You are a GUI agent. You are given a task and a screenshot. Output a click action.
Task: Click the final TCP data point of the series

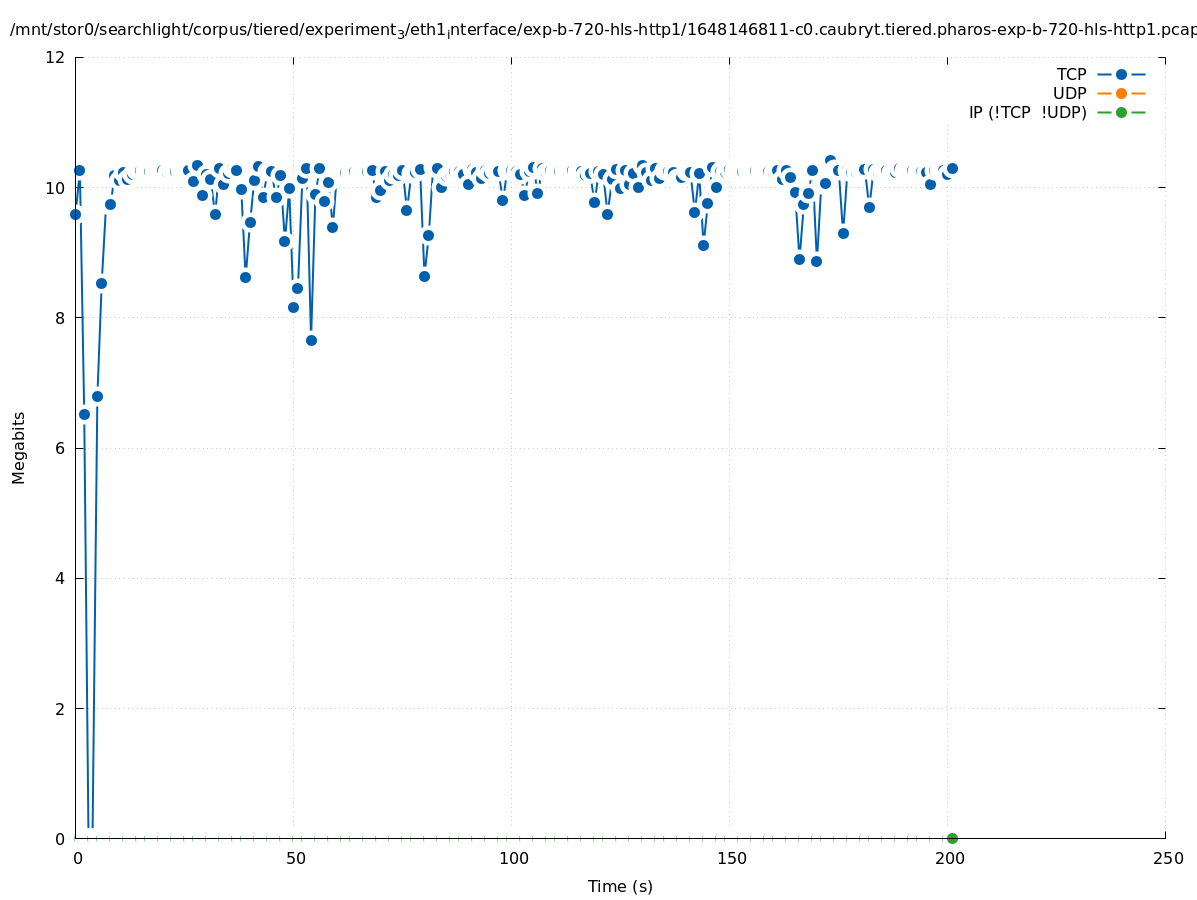tap(952, 168)
